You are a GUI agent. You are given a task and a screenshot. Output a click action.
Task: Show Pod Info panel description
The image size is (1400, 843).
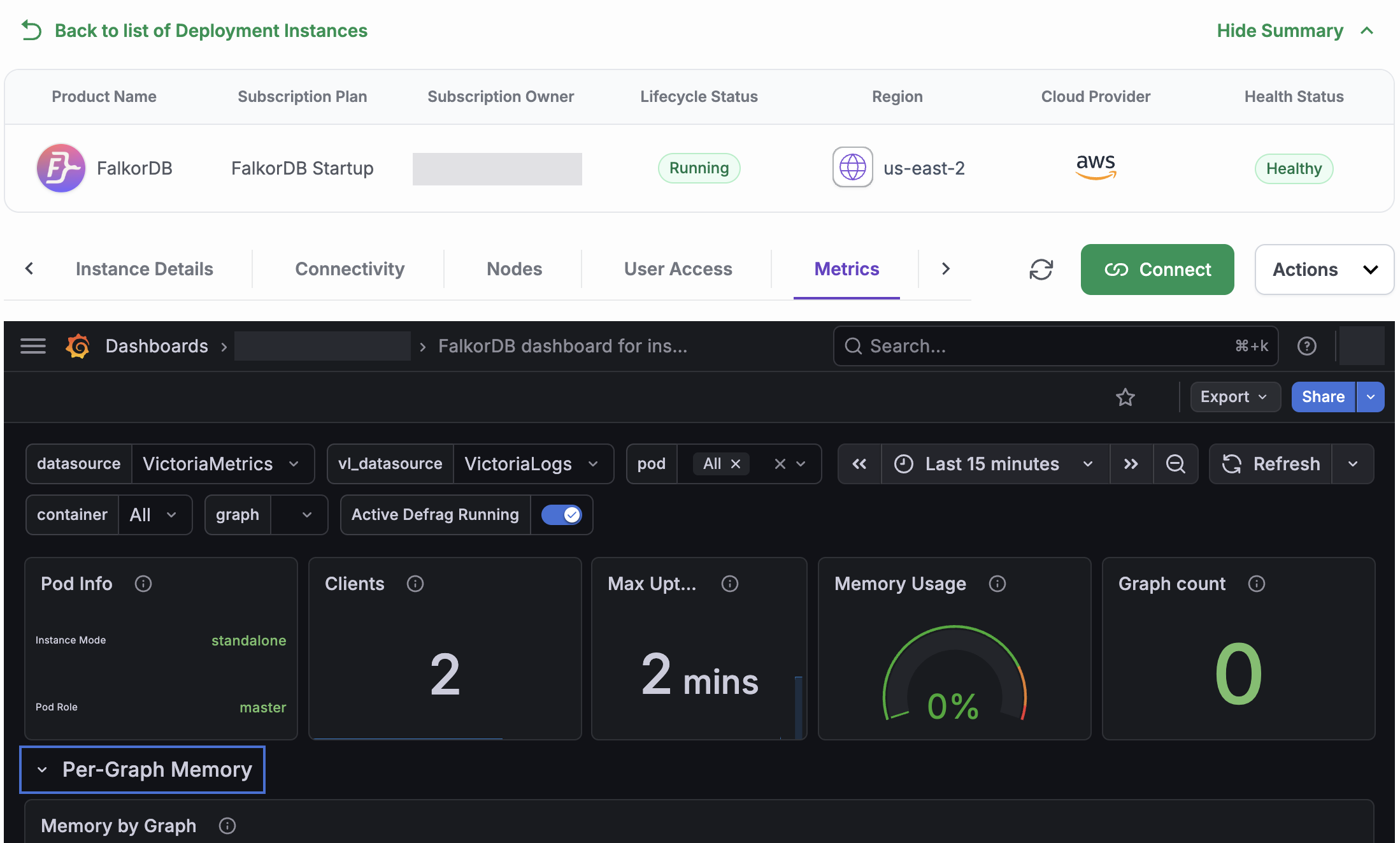(x=143, y=584)
